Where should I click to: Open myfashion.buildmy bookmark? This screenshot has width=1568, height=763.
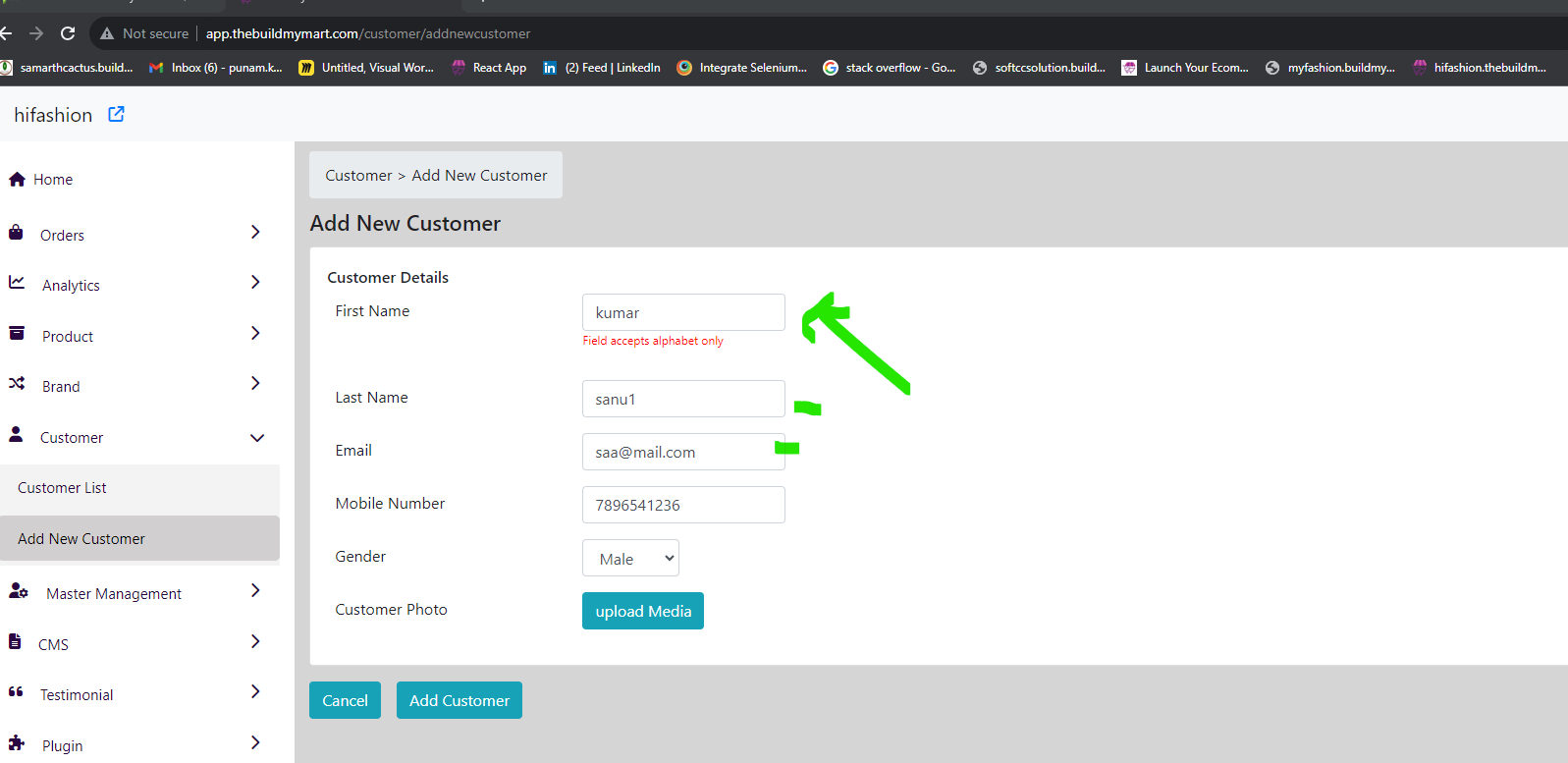tap(1330, 68)
